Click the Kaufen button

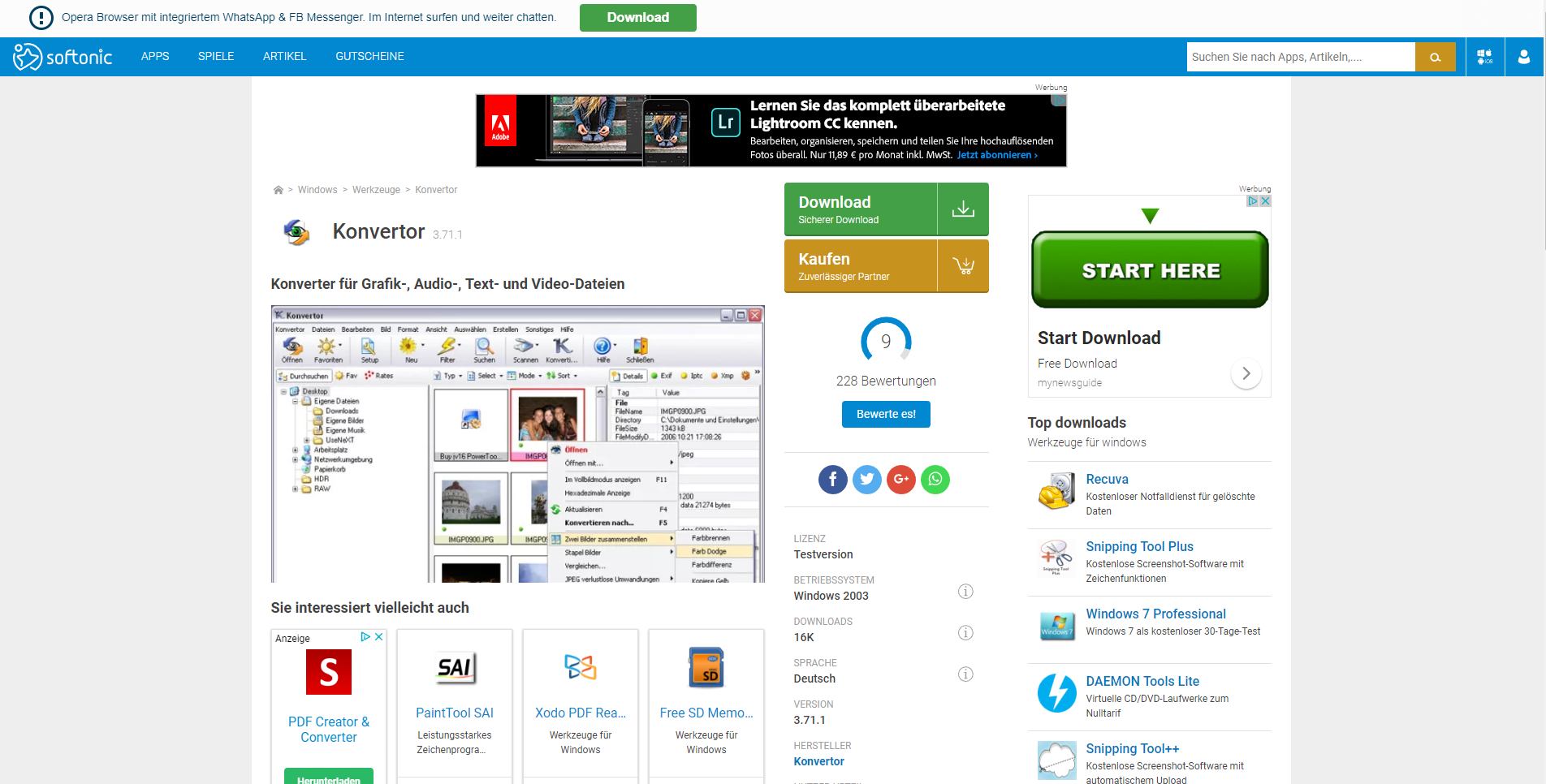click(x=886, y=266)
